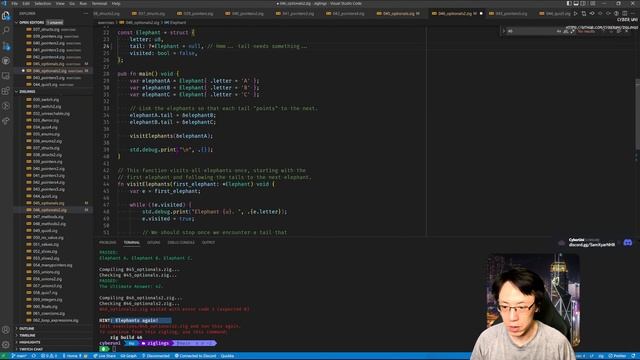Image resolution: width=640 pixels, height=360 pixels.
Task: Open 047_methods.zig in file tree
Action: (x=53, y=217)
